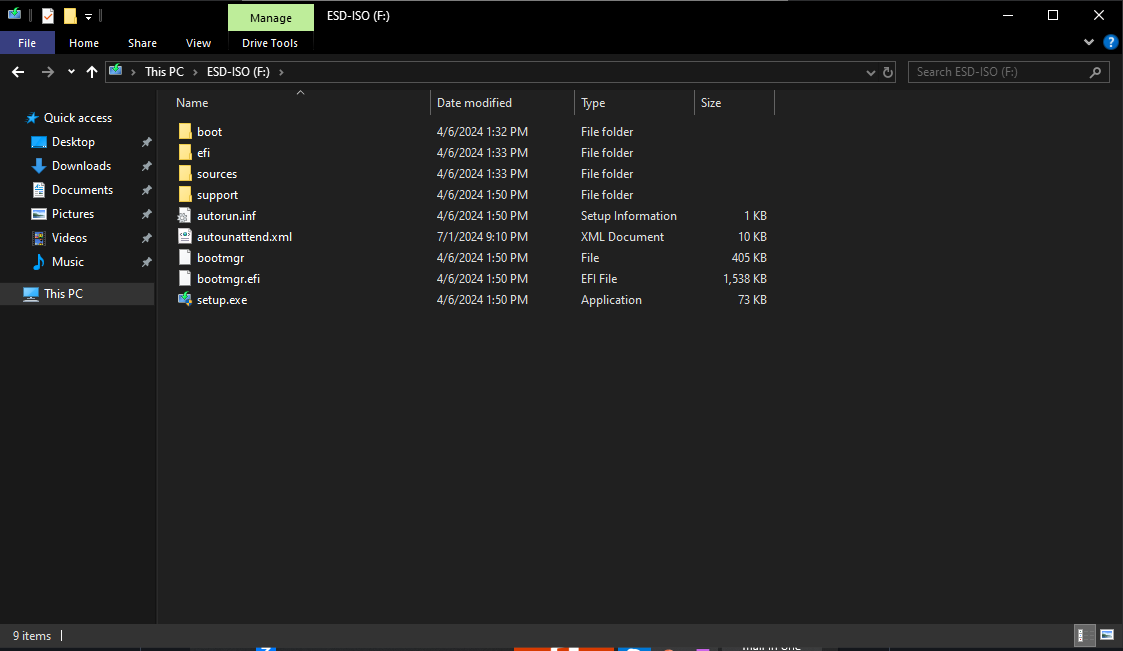
Task: Click the blue Help question mark icon
Action: click(1110, 43)
